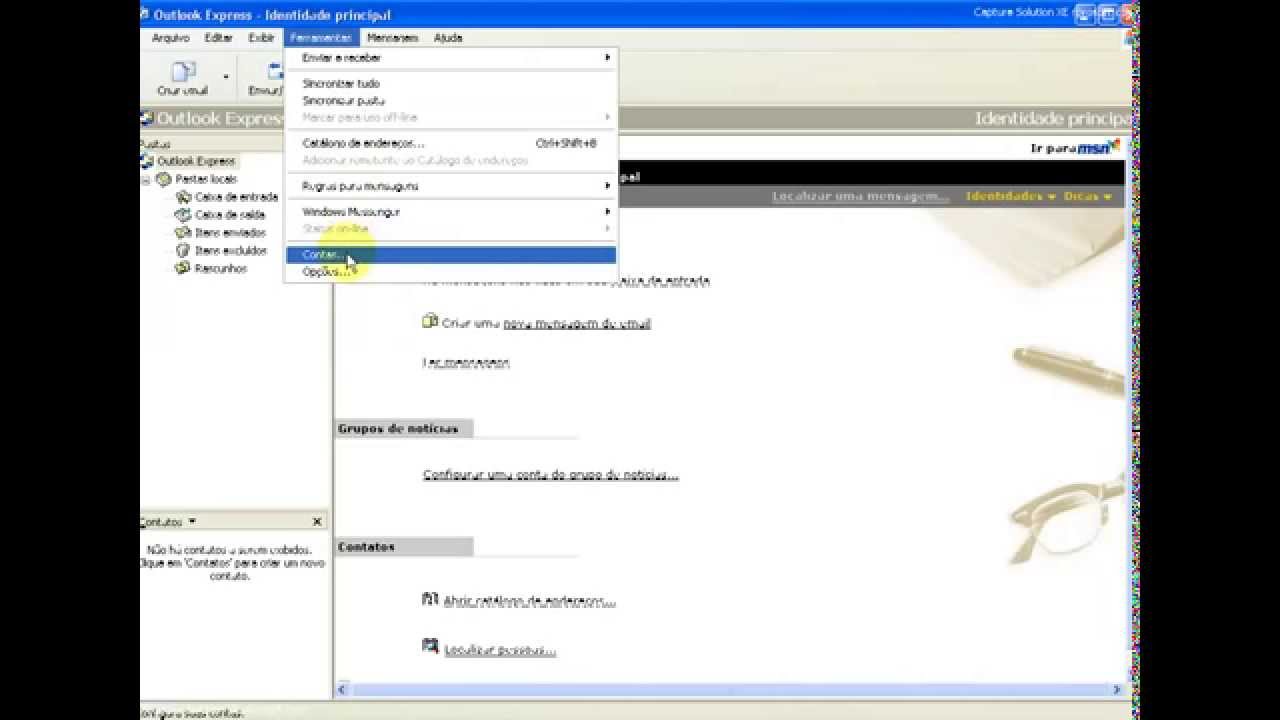Click the Enviar/receber toolbar icon

pyautogui.click(x=274, y=72)
